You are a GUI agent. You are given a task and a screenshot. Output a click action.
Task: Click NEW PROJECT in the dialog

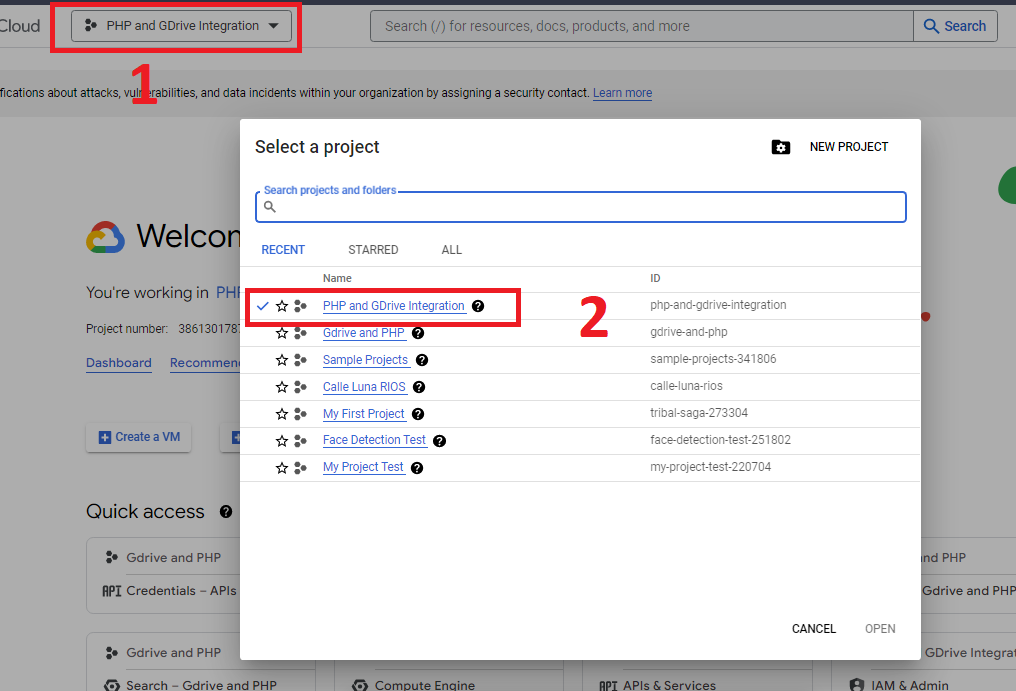point(849,147)
